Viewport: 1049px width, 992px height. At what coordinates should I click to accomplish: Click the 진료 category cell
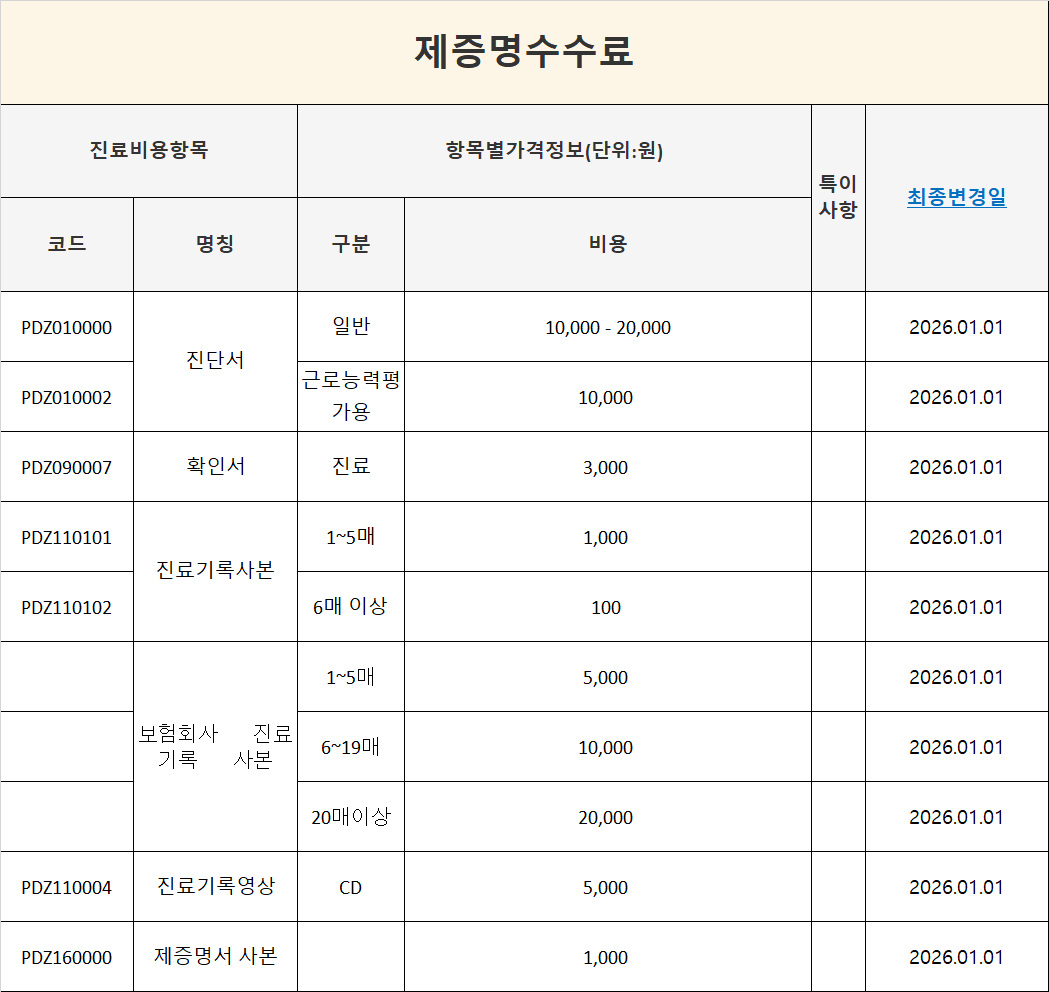coord(351,467)
